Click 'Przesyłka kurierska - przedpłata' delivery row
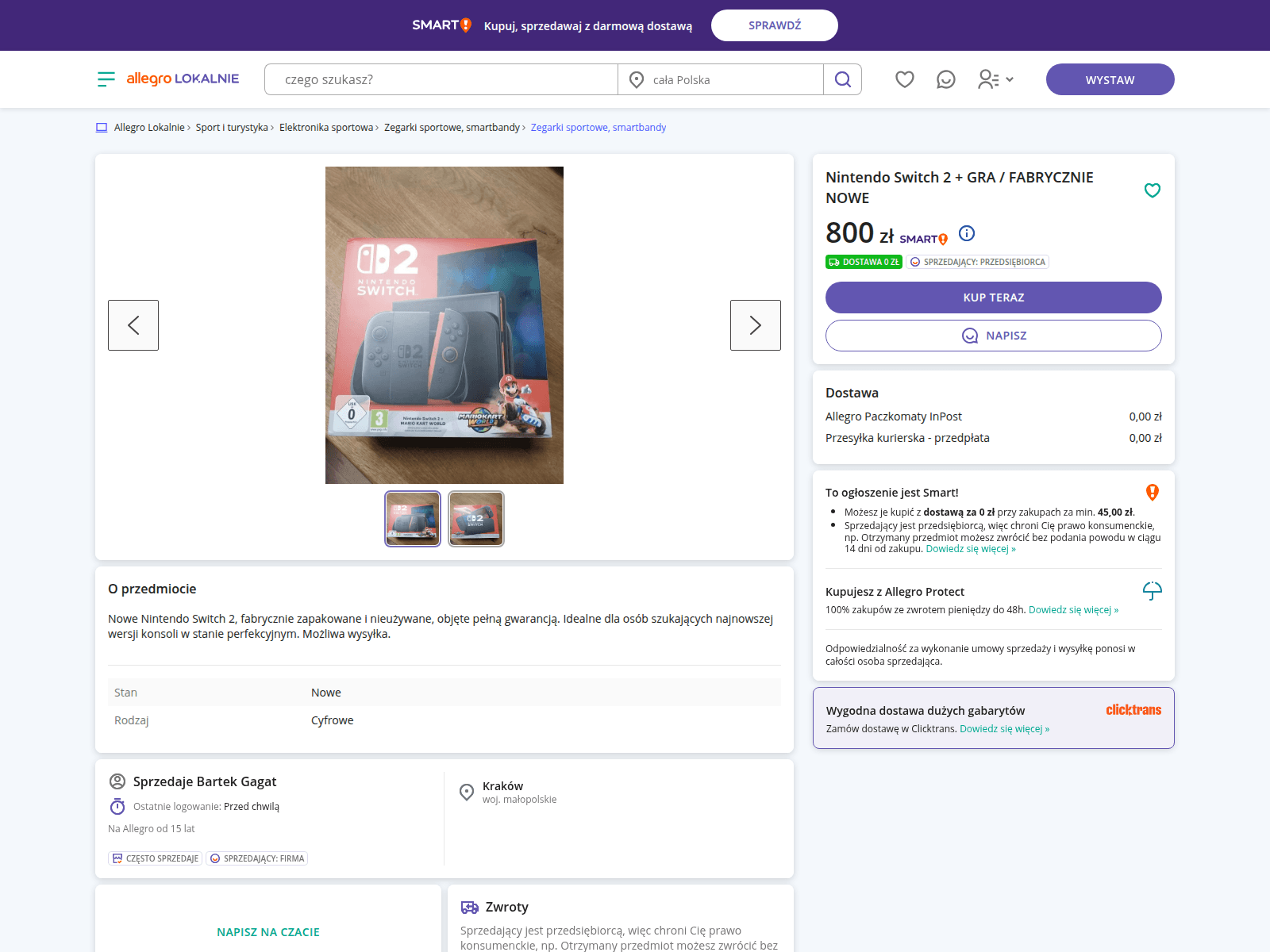The height and width of the screenshot is (952, 1270). point(994,438)
